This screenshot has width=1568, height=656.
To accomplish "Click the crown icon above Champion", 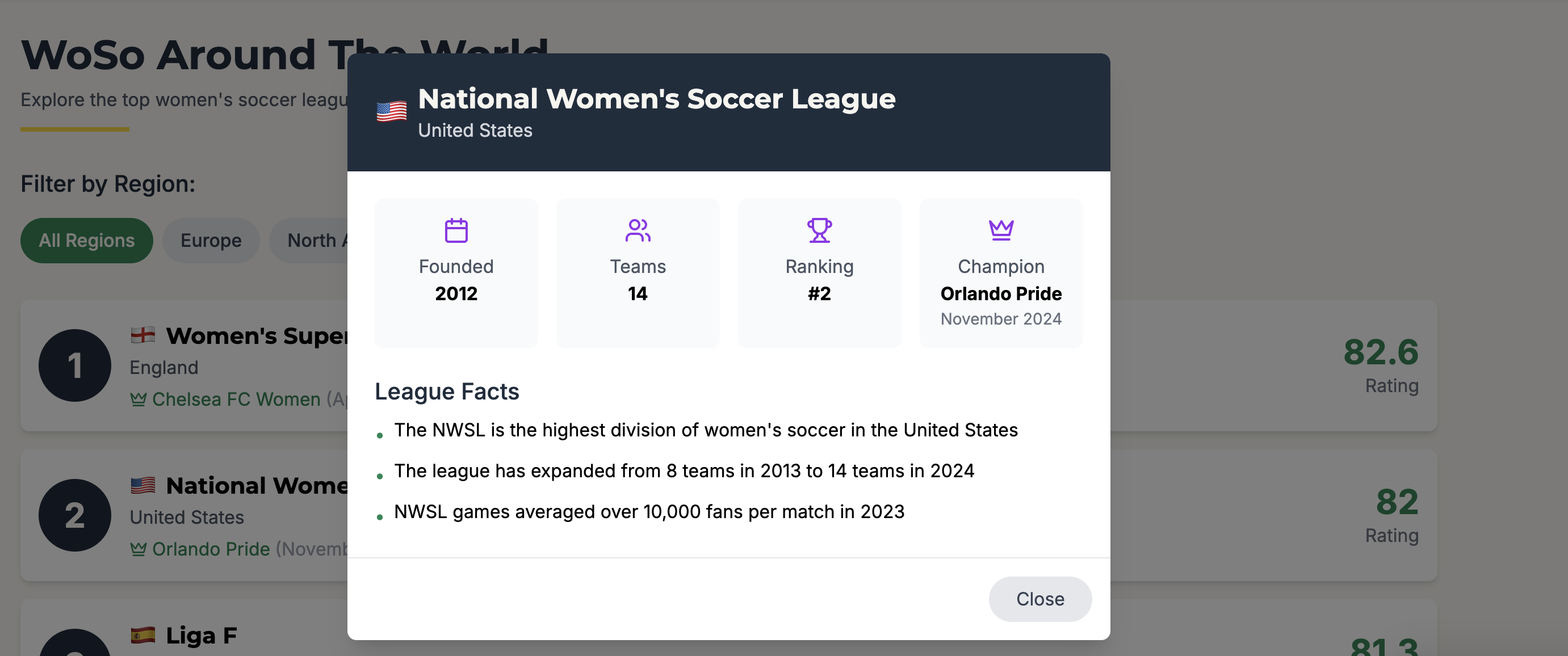I will click(x=1001, y=230).
